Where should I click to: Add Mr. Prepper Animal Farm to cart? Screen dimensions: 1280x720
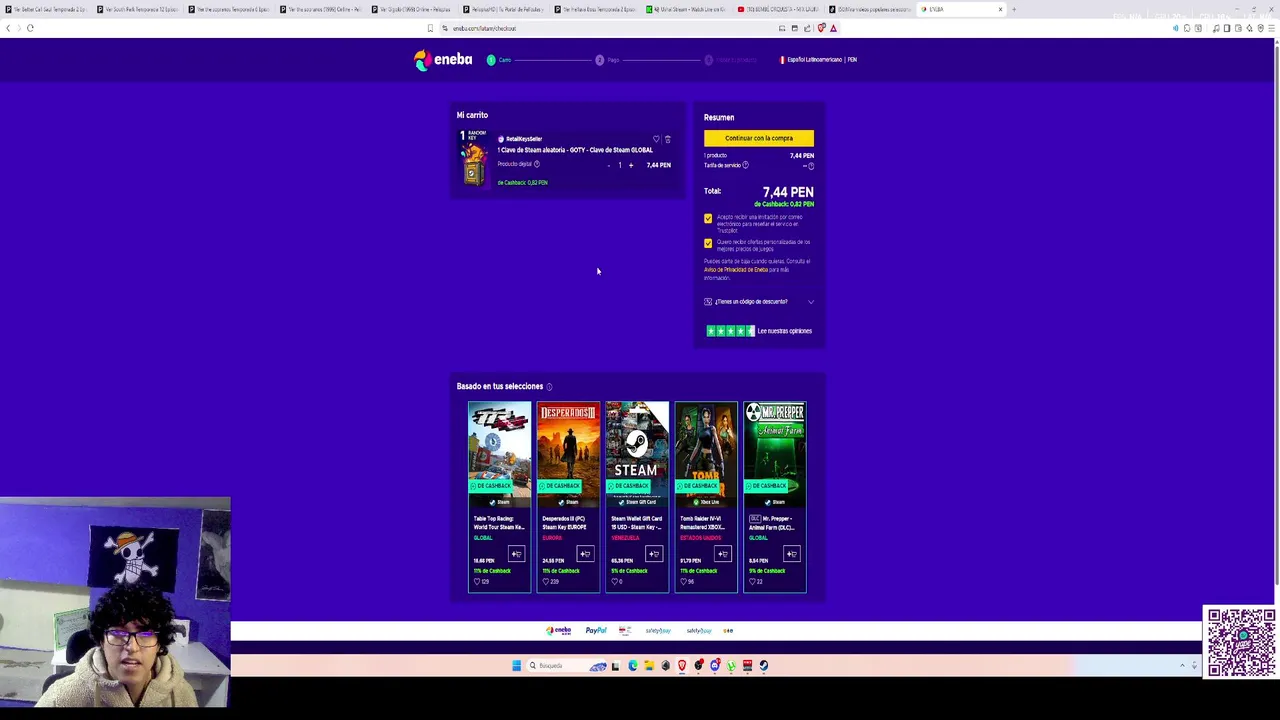792,554
